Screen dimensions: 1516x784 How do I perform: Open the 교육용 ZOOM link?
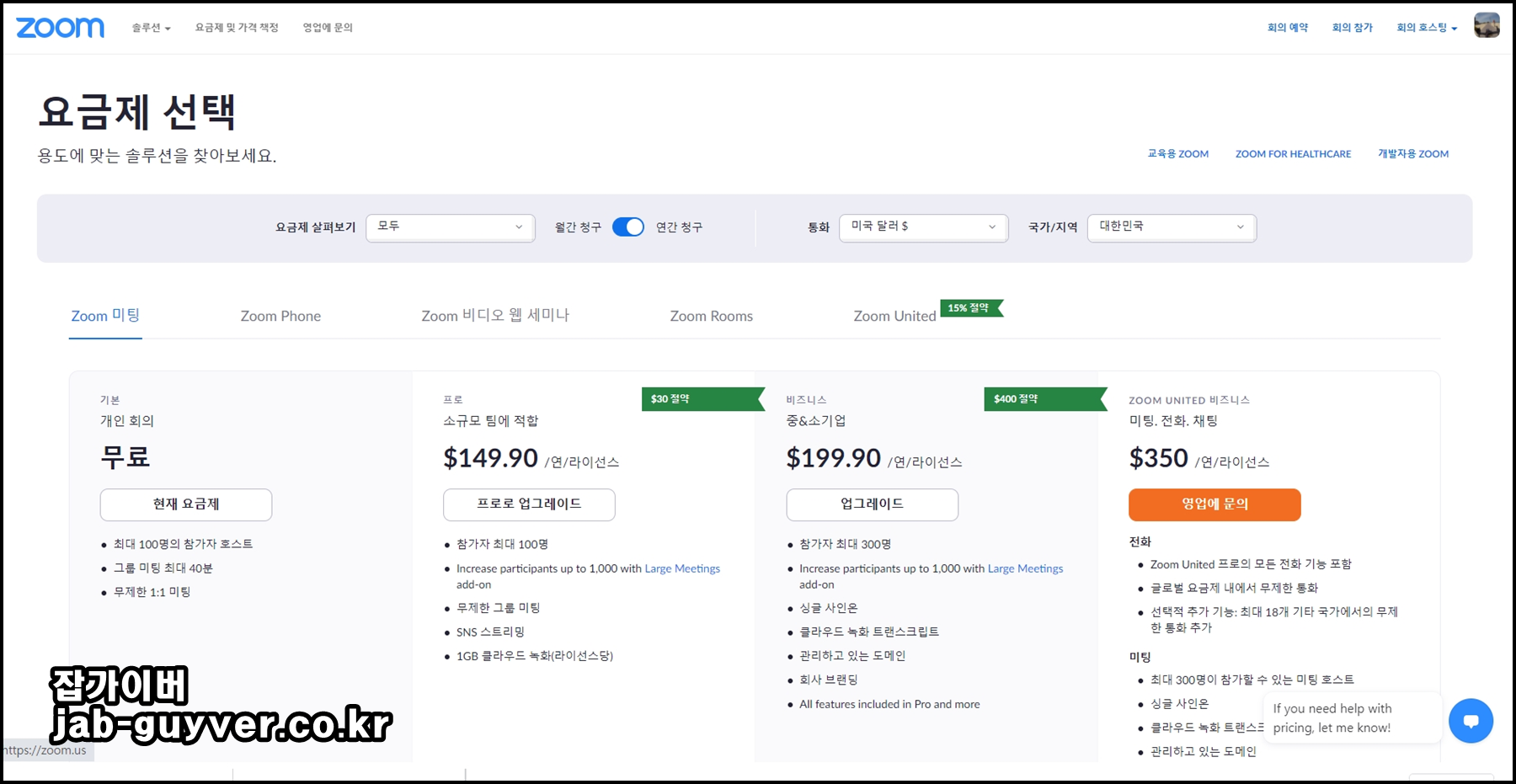click(1177, 154)
